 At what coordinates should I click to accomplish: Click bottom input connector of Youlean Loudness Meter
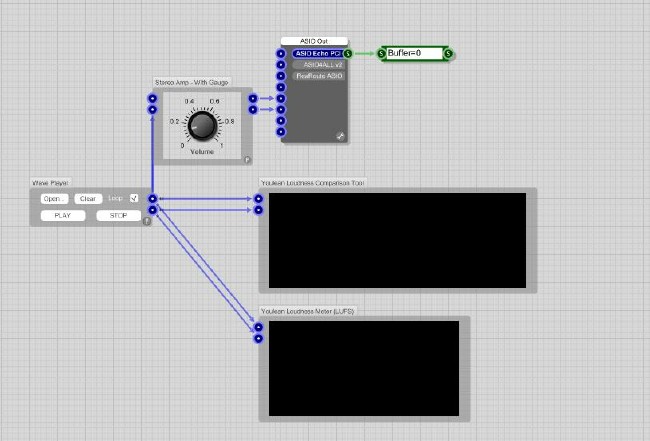tap(258, 339)
